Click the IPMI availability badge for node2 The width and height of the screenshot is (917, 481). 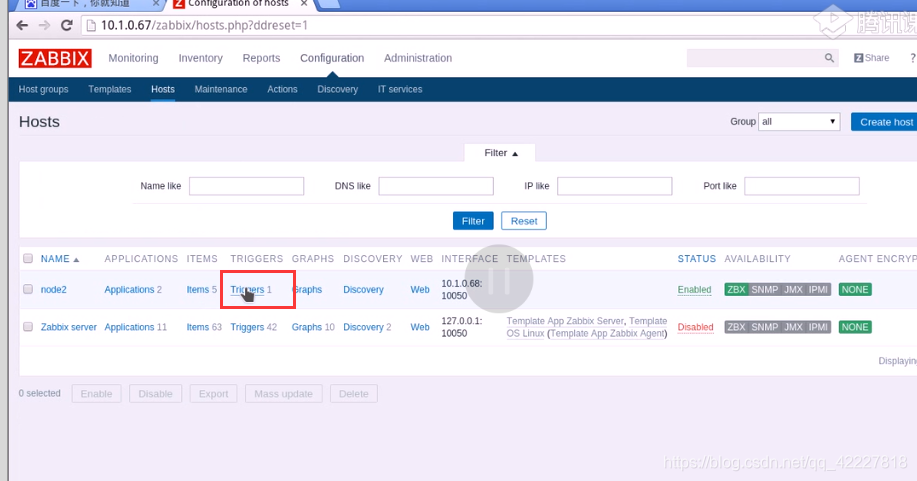(x=818, y=290)
